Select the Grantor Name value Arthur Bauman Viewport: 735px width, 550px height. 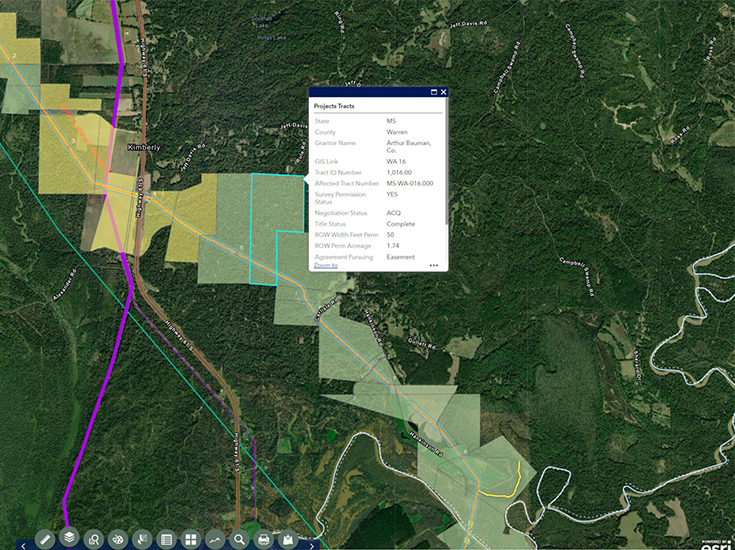(408, 146)
